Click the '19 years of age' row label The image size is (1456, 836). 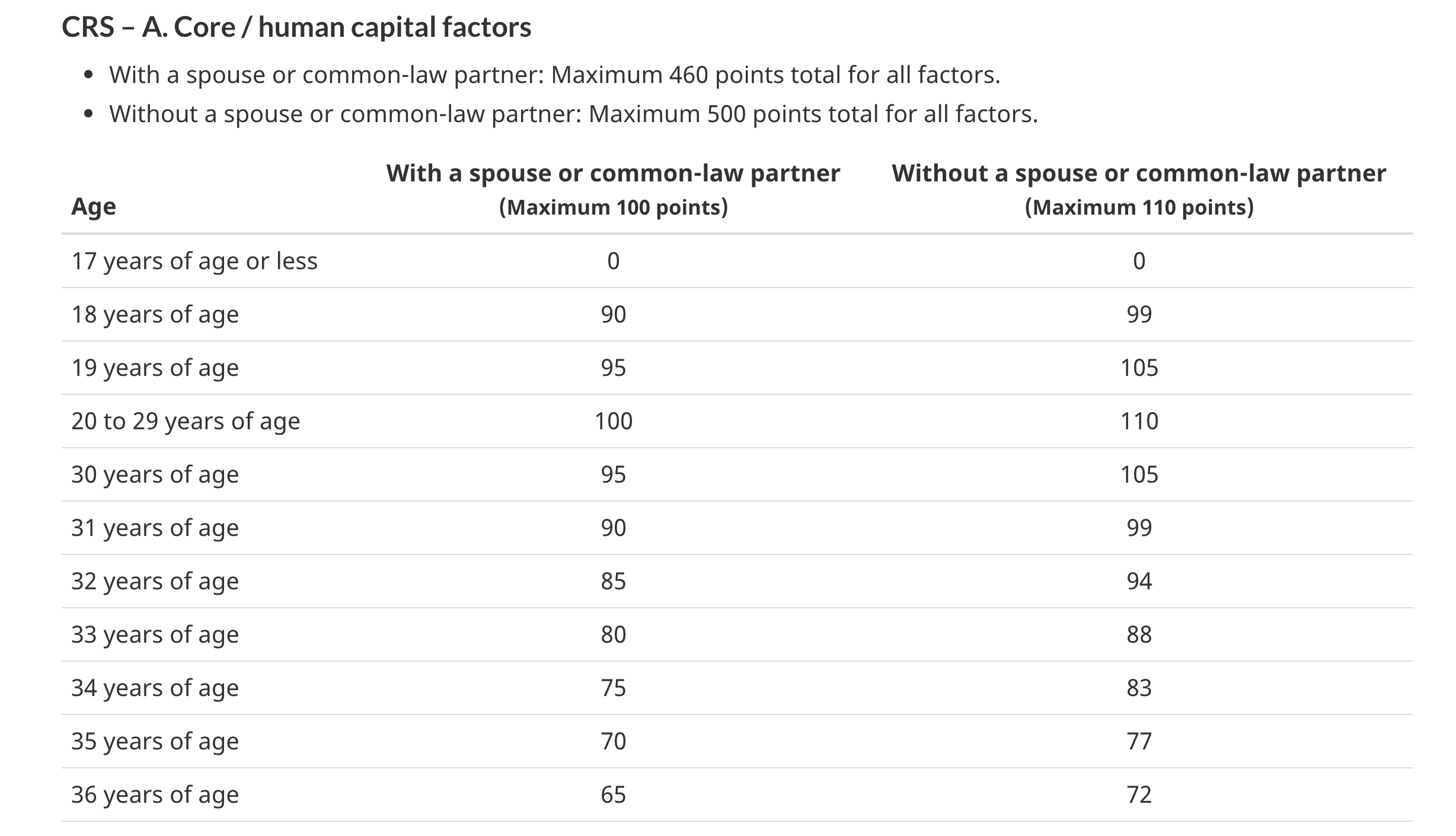[x=155, y=368]
